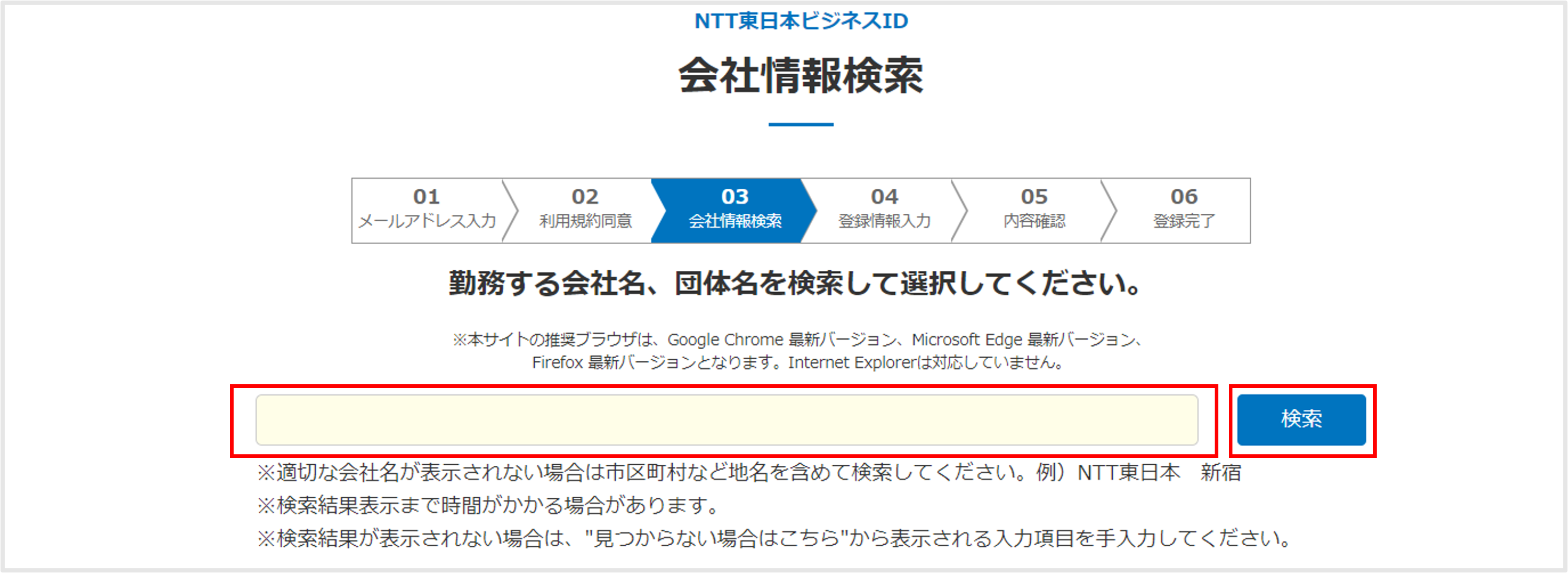The image size is (1568, 573).
Task: Click the note 検索結果表示まで時間がかかる場合があります
Action: (x=488, y=506)
